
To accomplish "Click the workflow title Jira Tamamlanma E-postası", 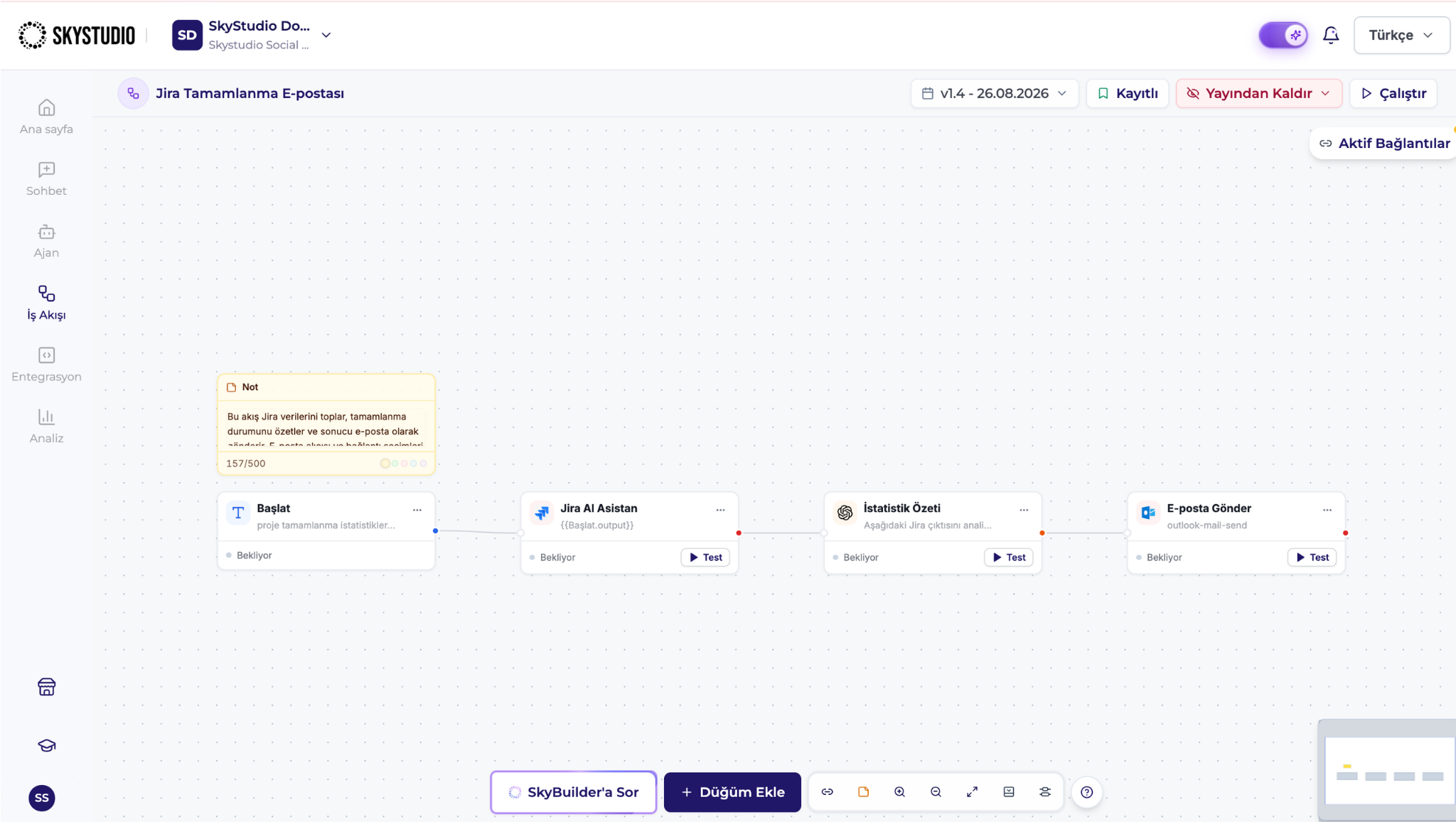I will click(x=250, y=93).
